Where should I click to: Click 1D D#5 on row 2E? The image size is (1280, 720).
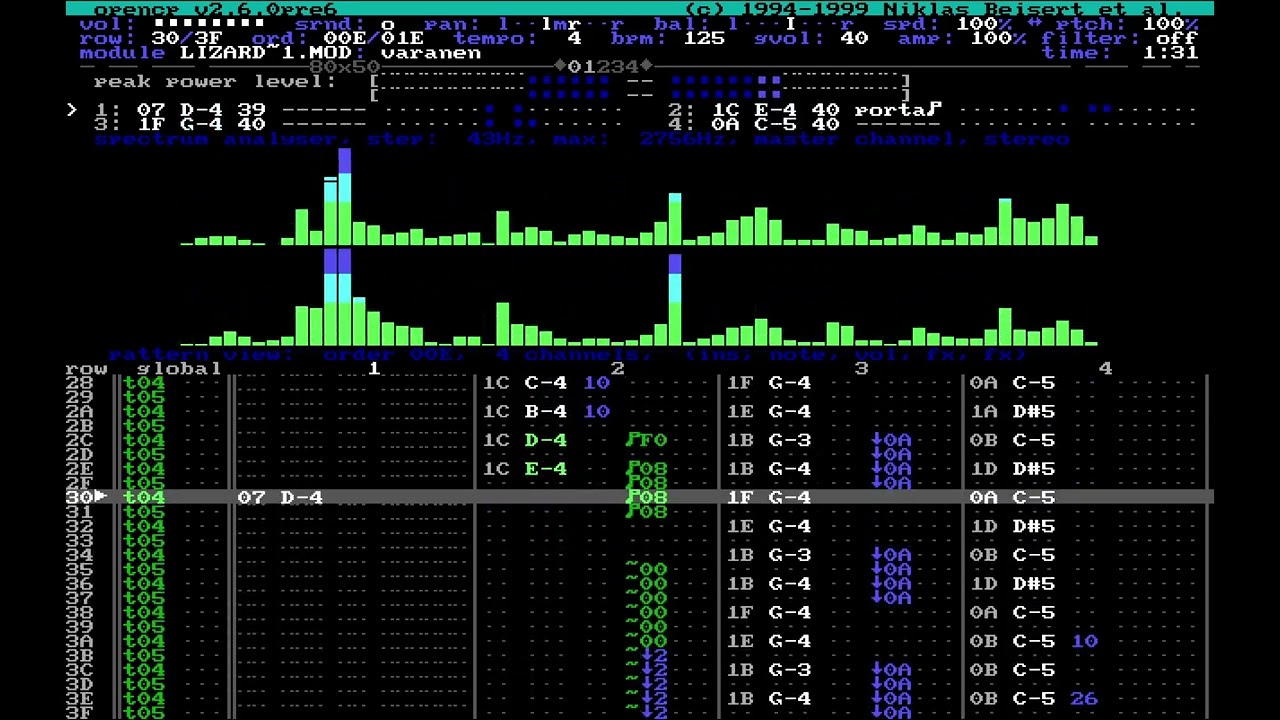coord(1012,469)
